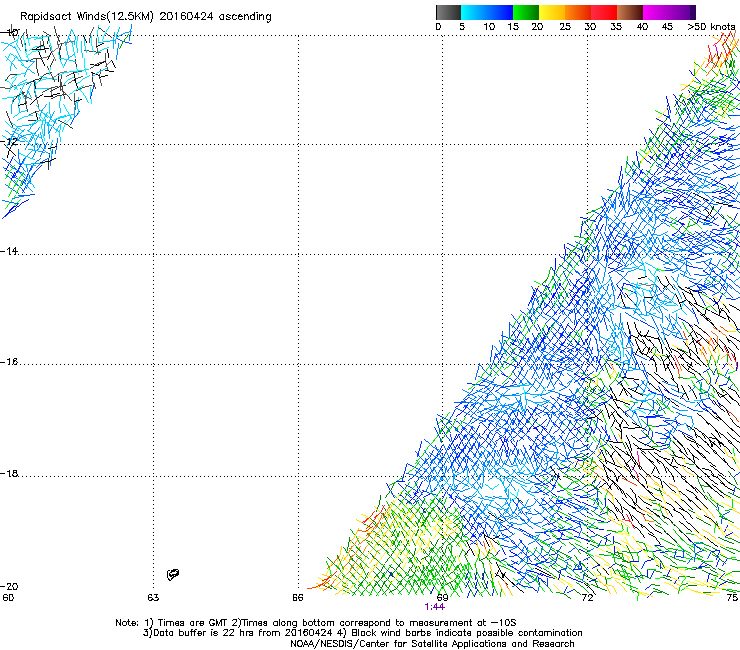Click the gray 0-5 knots legend swatch
The image size is (740, 650).
click(448, 12)
